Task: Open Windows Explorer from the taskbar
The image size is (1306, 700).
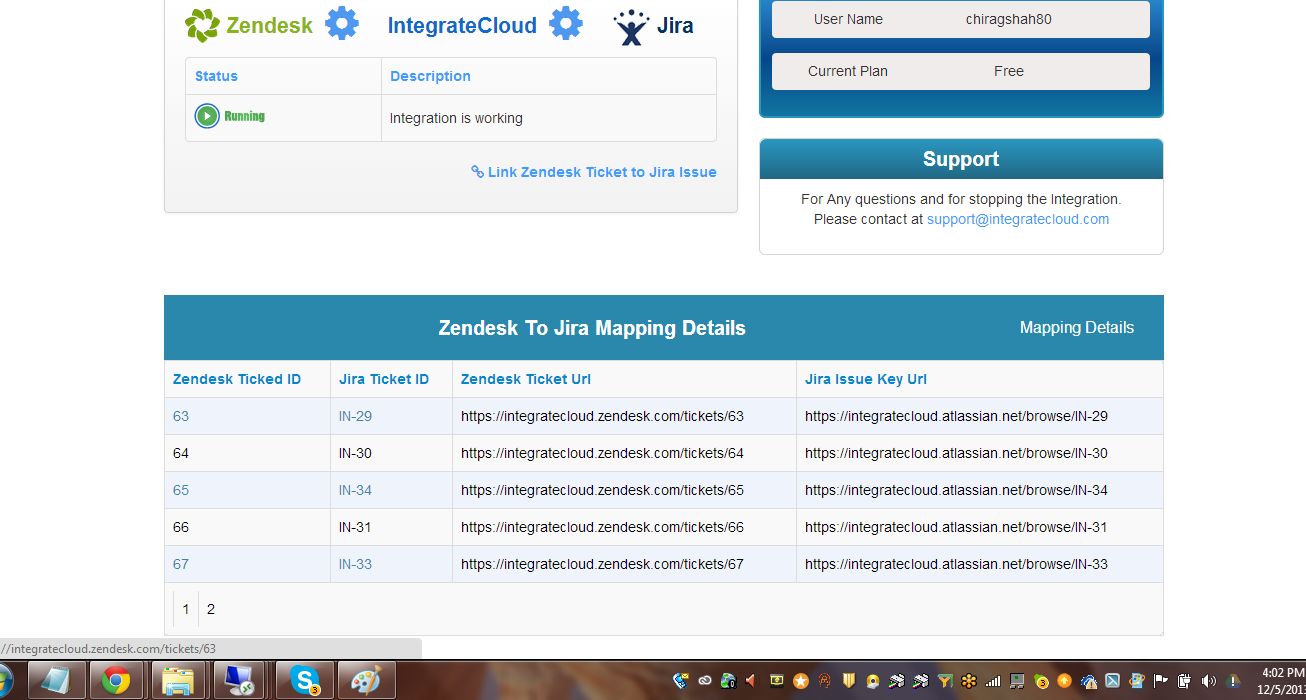Action: tap(178, 681)
